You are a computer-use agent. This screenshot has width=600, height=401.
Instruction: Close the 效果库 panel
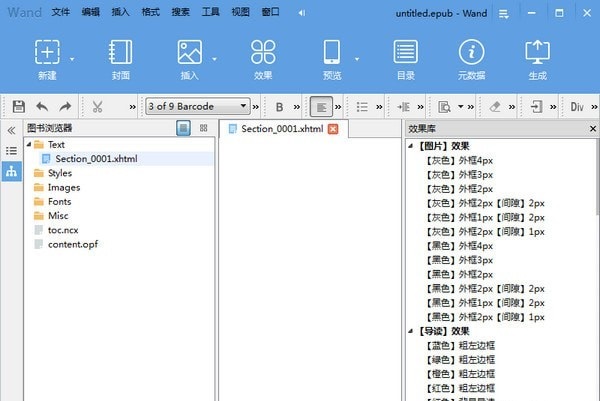coord(593,129)
